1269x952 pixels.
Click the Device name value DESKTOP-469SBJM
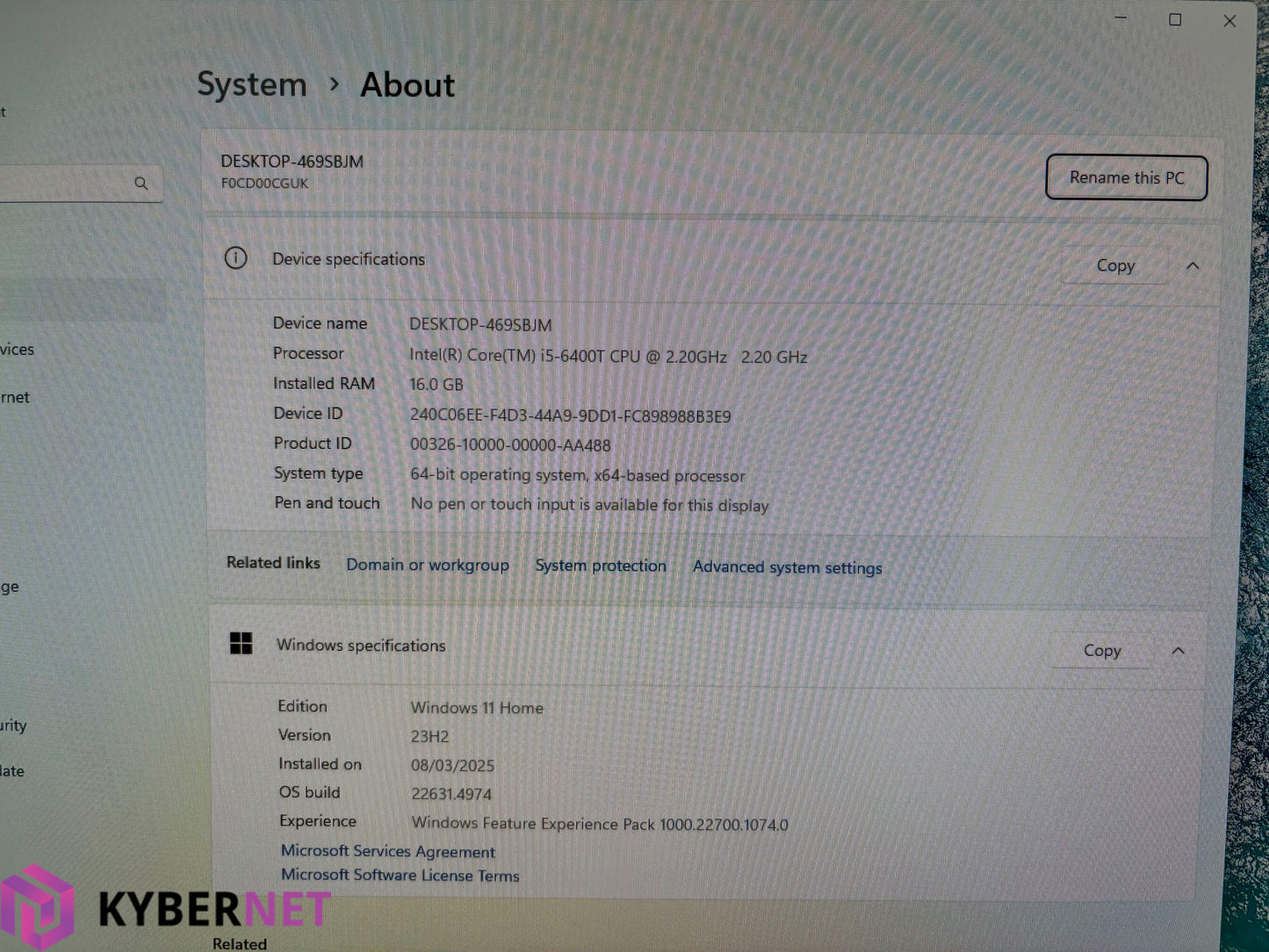coord(481,325)
